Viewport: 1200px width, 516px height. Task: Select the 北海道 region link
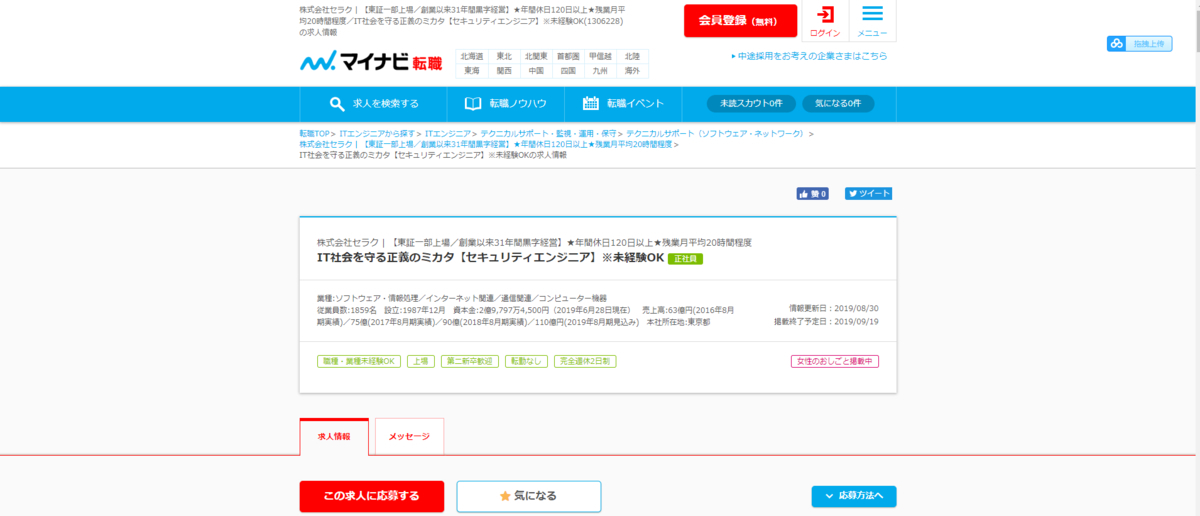[x=472, y=57]
